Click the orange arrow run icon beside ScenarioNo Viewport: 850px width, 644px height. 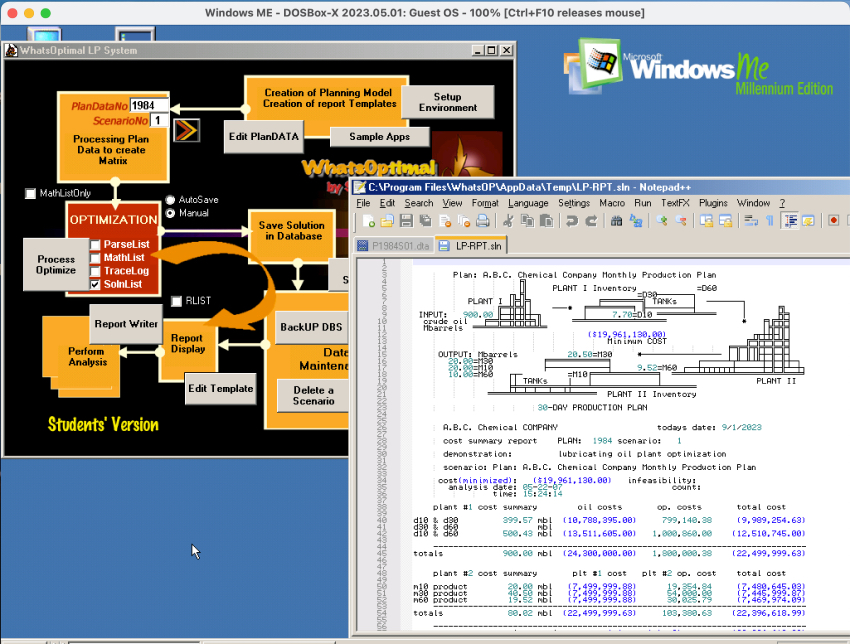(x=186, y=130)
